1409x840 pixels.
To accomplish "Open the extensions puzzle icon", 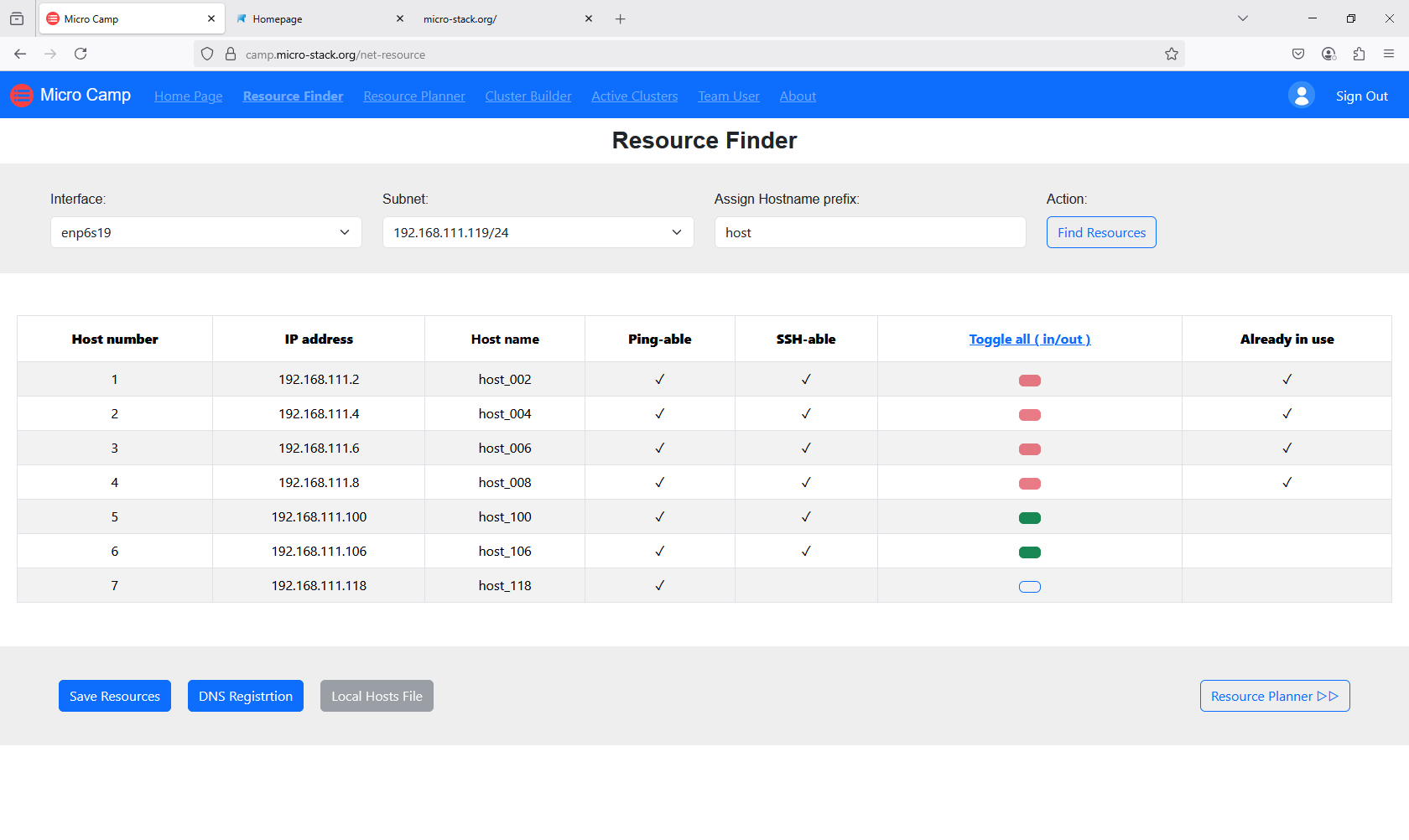I will pos(1359,54).
